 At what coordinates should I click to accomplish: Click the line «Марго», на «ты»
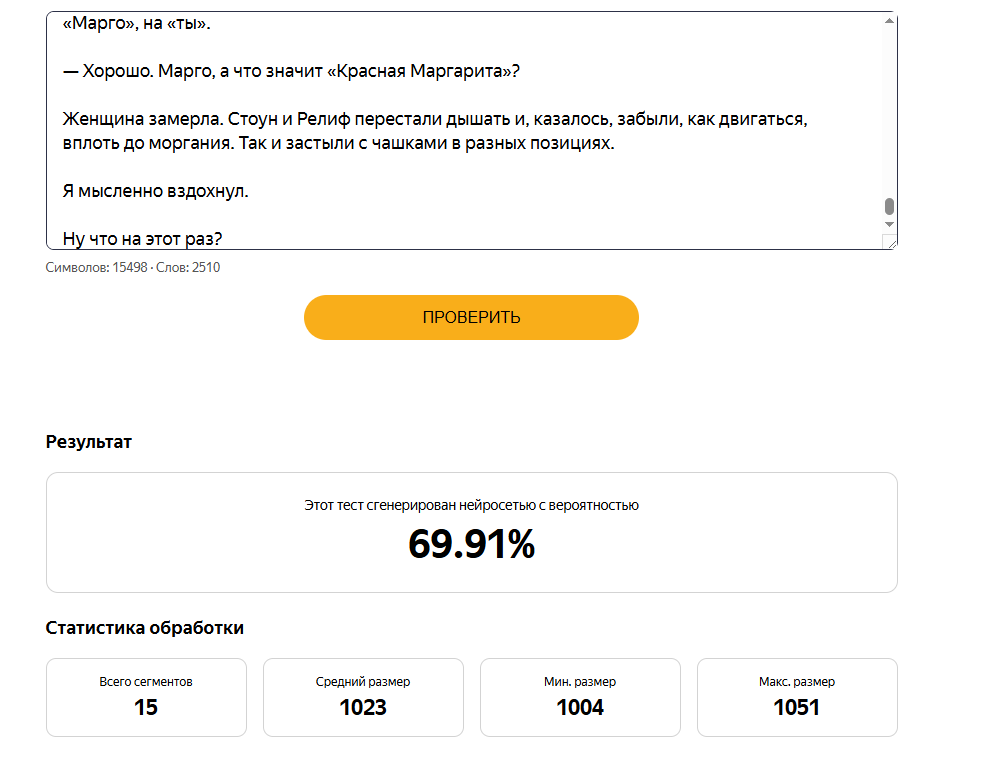(x=136, y=24)
